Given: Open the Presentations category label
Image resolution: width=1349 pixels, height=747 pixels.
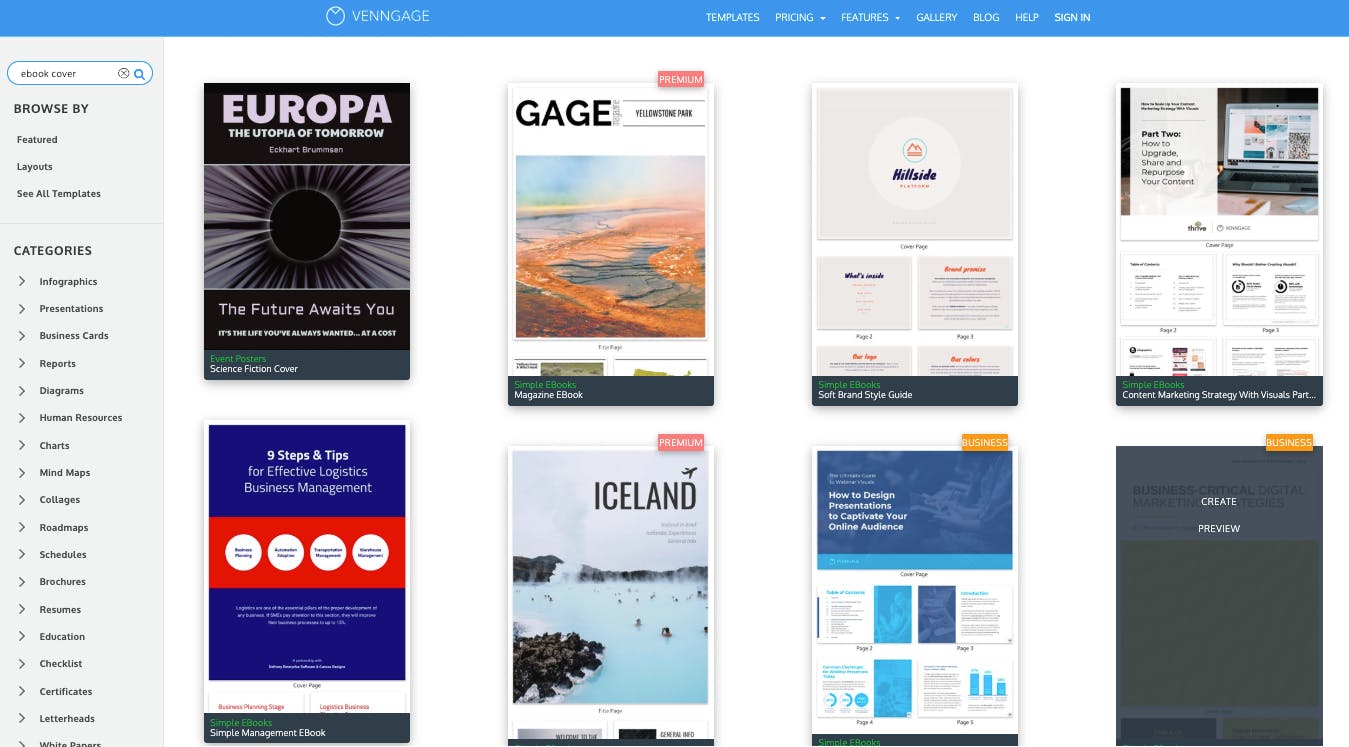Looking at the screenshot, I should point(71,309).
